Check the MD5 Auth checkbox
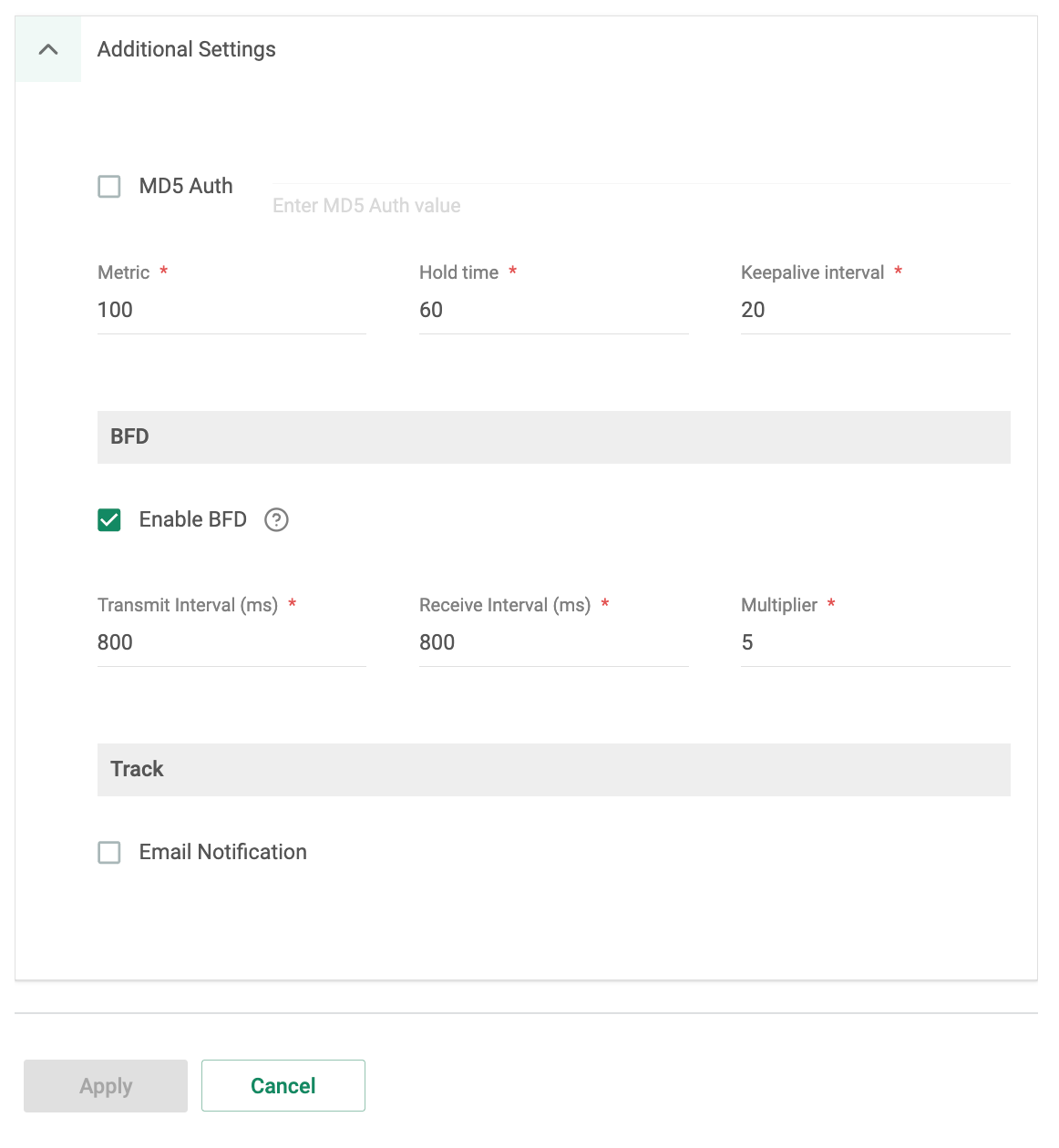This screenshot has width=1059, height=1148. [108, 186]
